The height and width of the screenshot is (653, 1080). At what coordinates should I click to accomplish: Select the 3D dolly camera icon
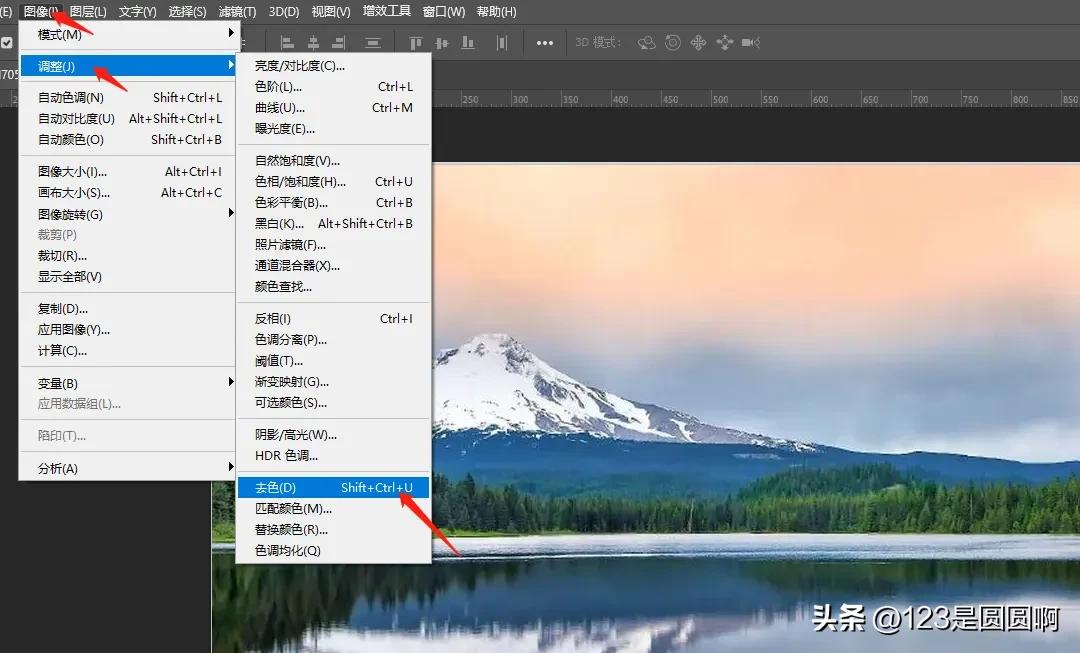[x=749, y=42]
